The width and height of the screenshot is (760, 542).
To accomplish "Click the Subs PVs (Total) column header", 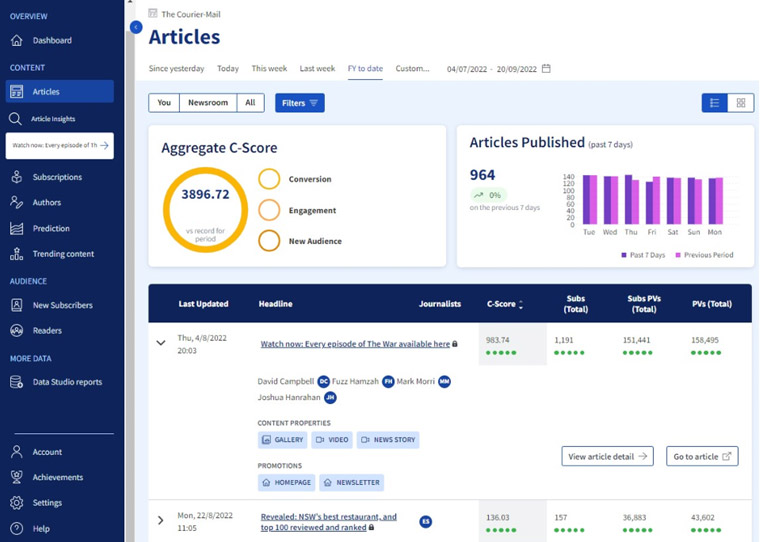I will coord(644,304).
